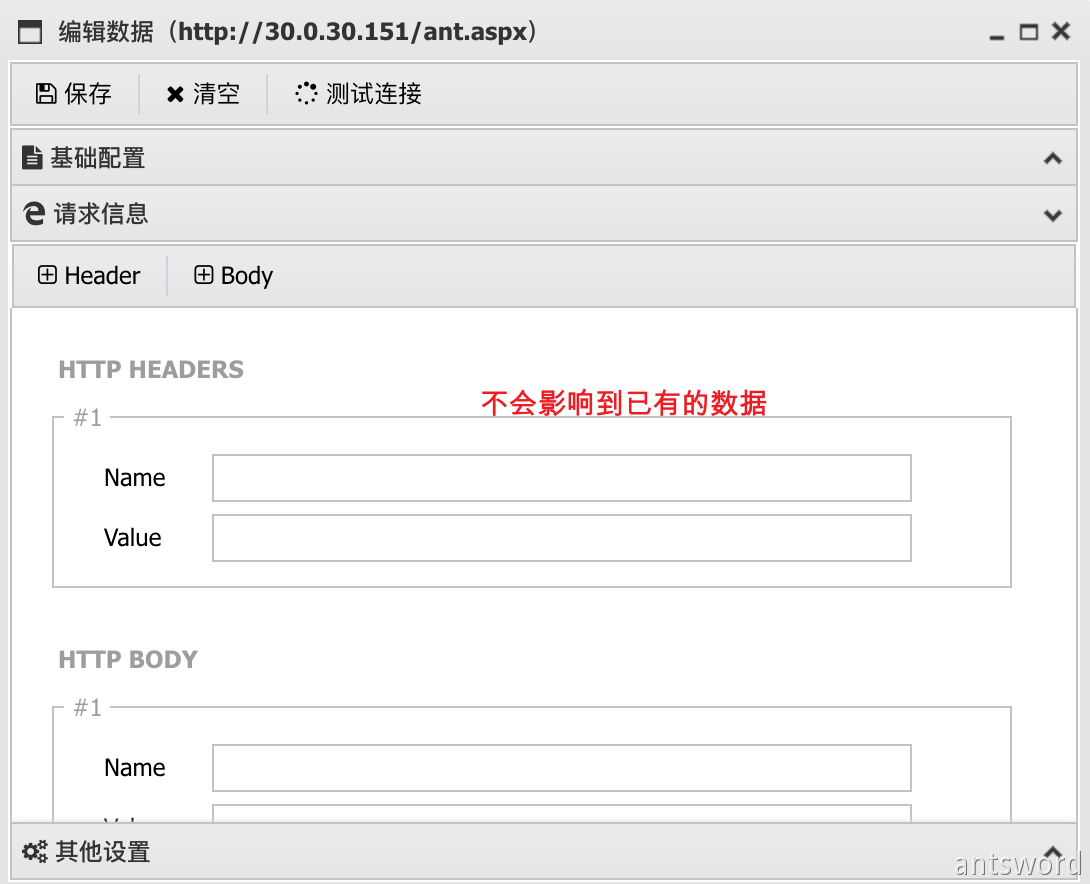
Task: Expand 基础配置 section using its chevron
Action: click(1052, 158)
